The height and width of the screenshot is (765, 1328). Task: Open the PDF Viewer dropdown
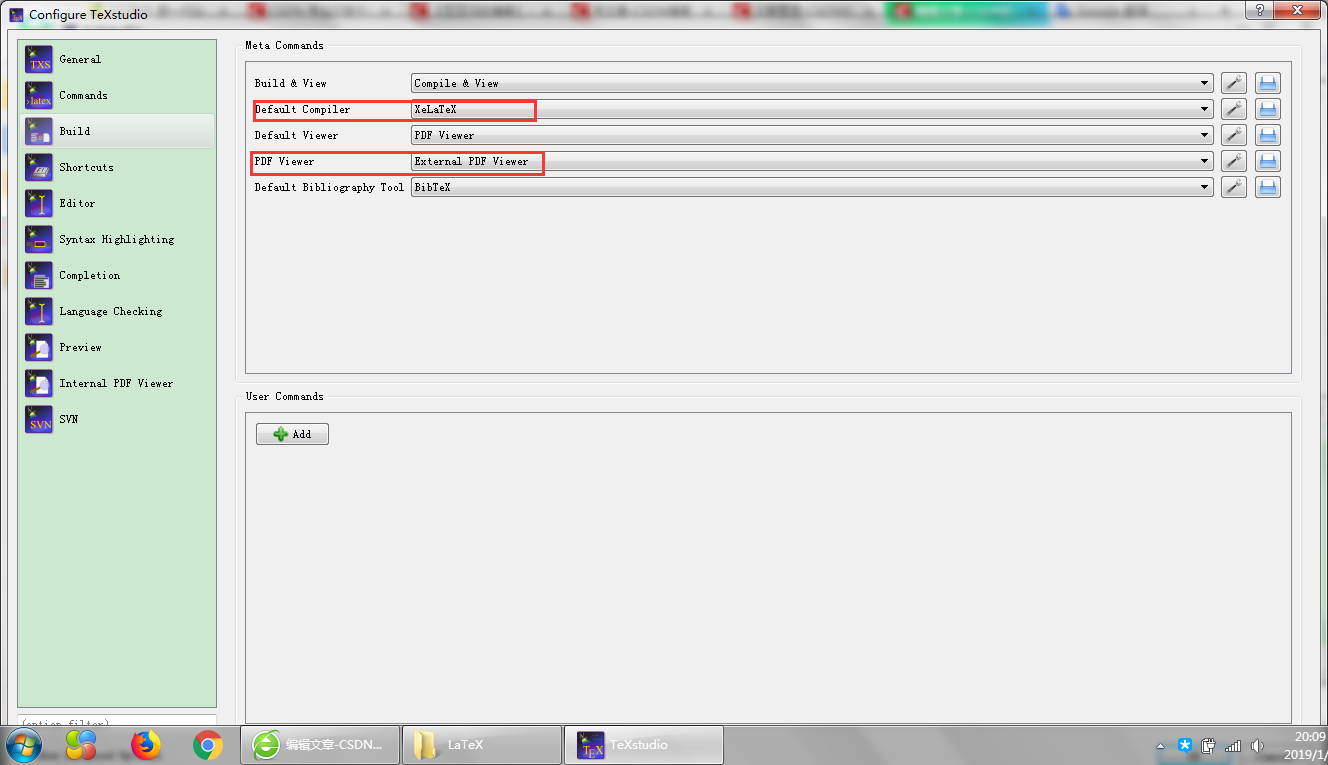tap(1204, 161)
